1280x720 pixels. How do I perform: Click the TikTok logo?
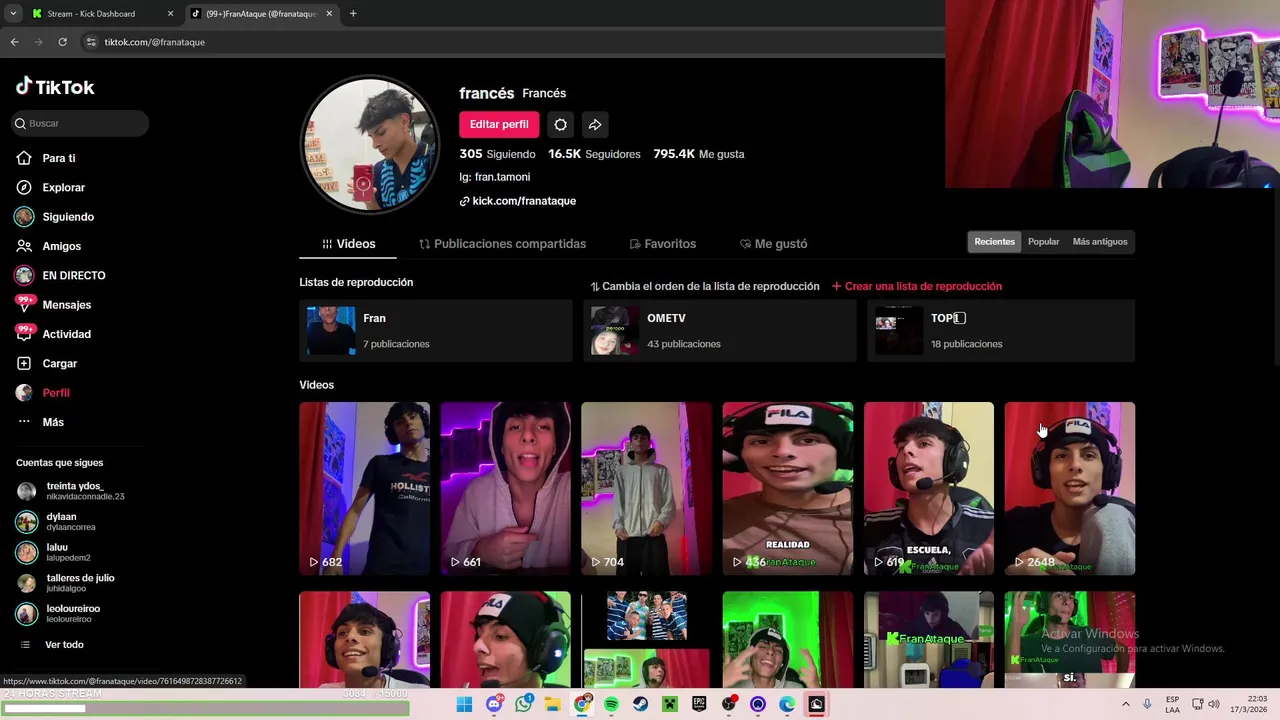tap(55, 87)
